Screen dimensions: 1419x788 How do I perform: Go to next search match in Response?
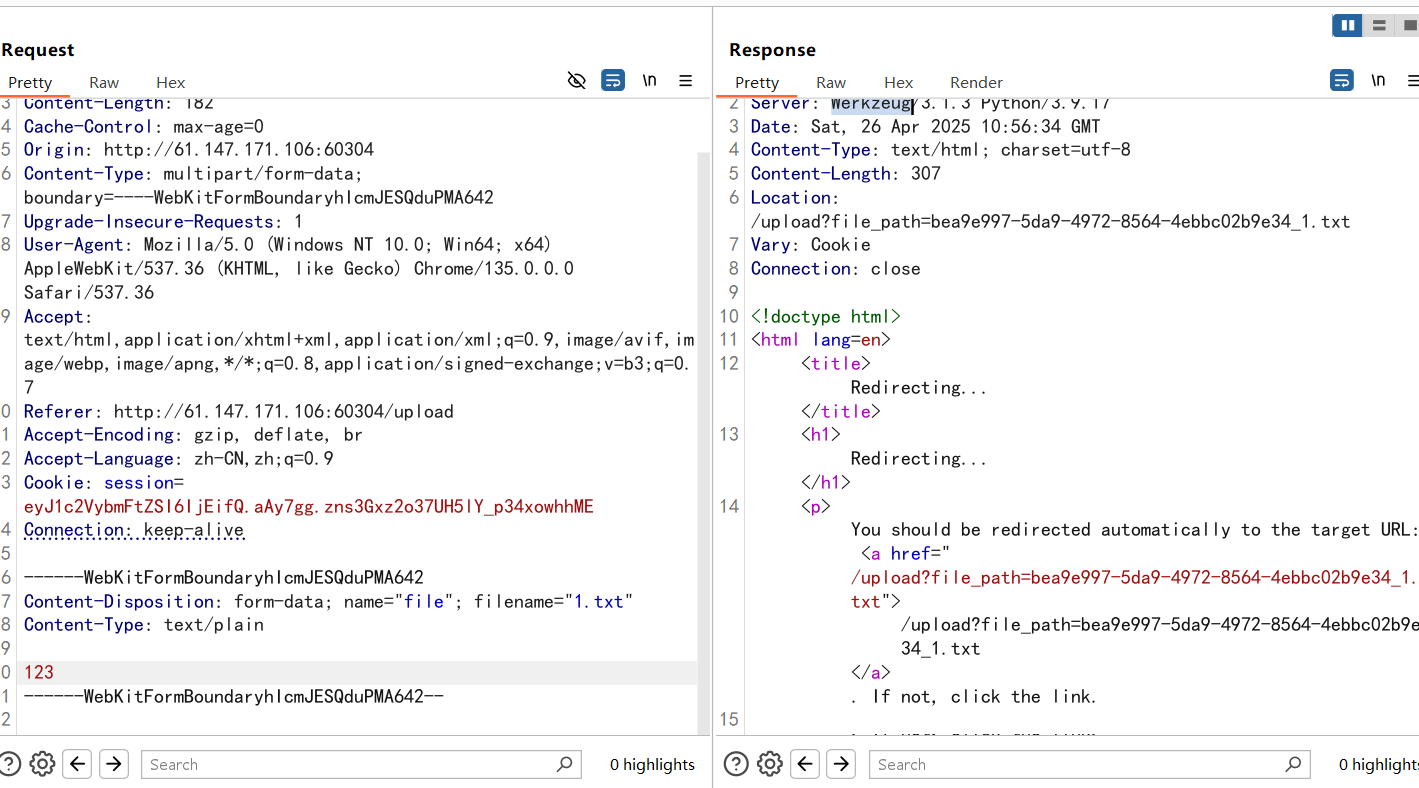point(842,764)
